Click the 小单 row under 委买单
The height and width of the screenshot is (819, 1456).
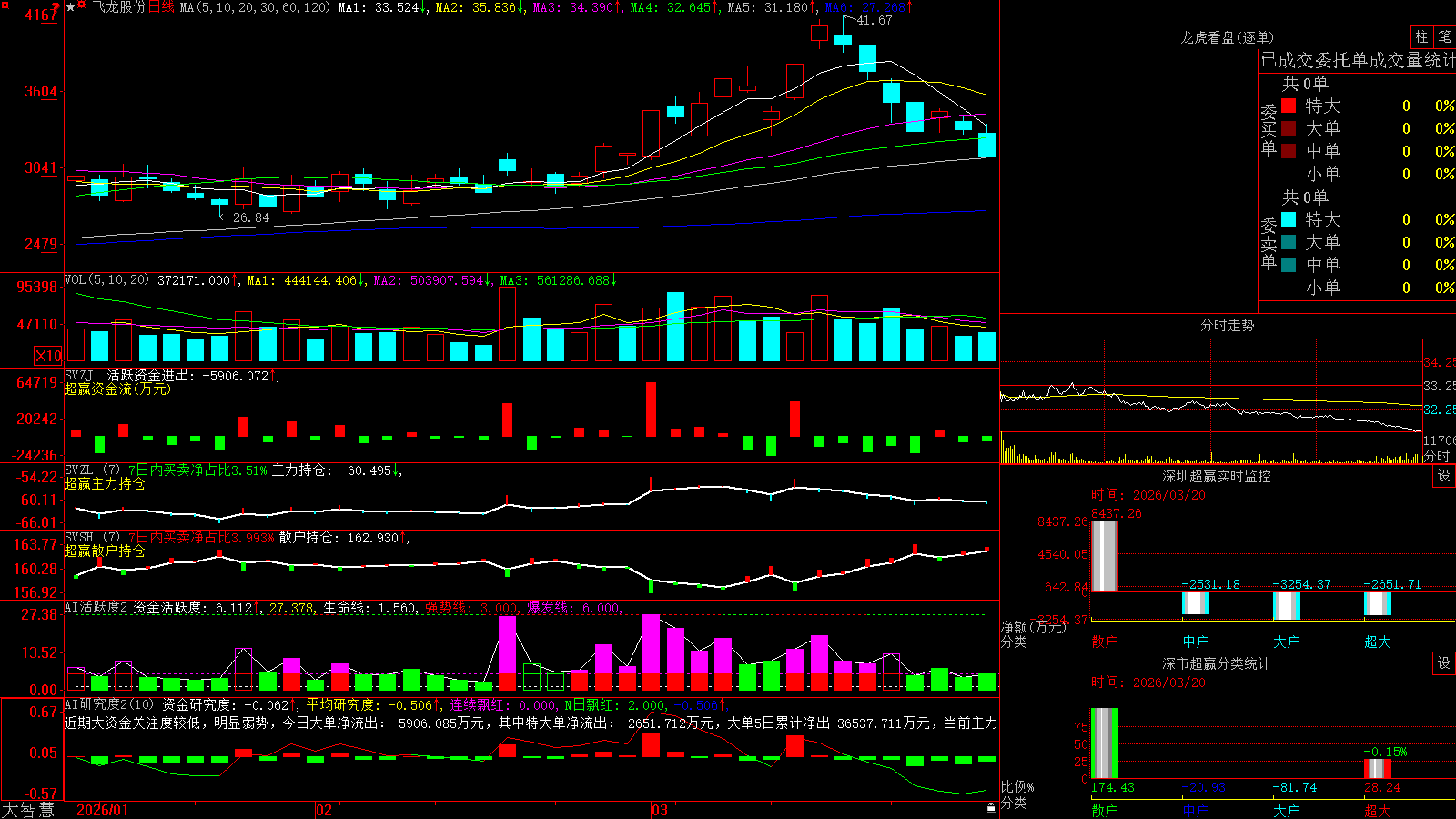(x=1368, y=174)
